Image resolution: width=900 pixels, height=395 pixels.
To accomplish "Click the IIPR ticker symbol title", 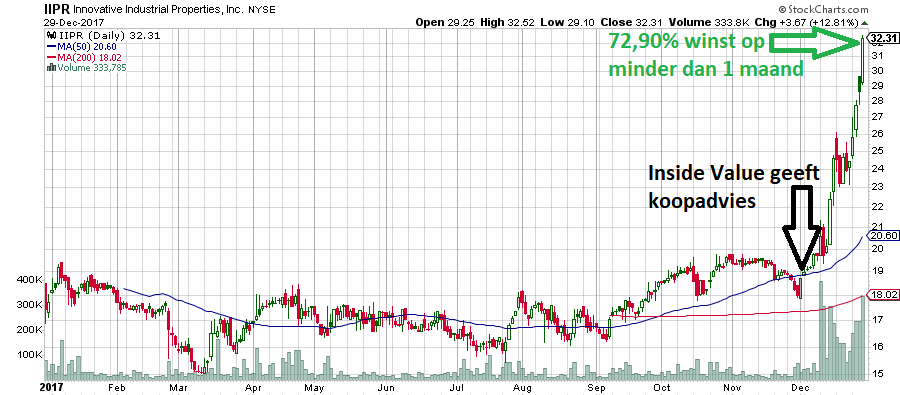I will click(x=57, y=10).
